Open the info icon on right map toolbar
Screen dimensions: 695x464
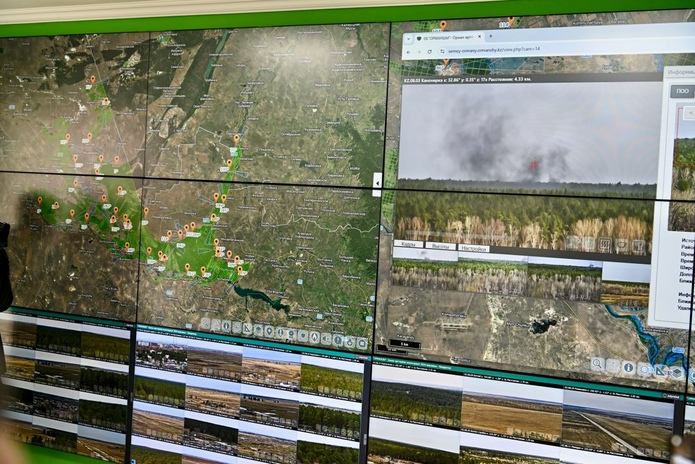point(628,367)
